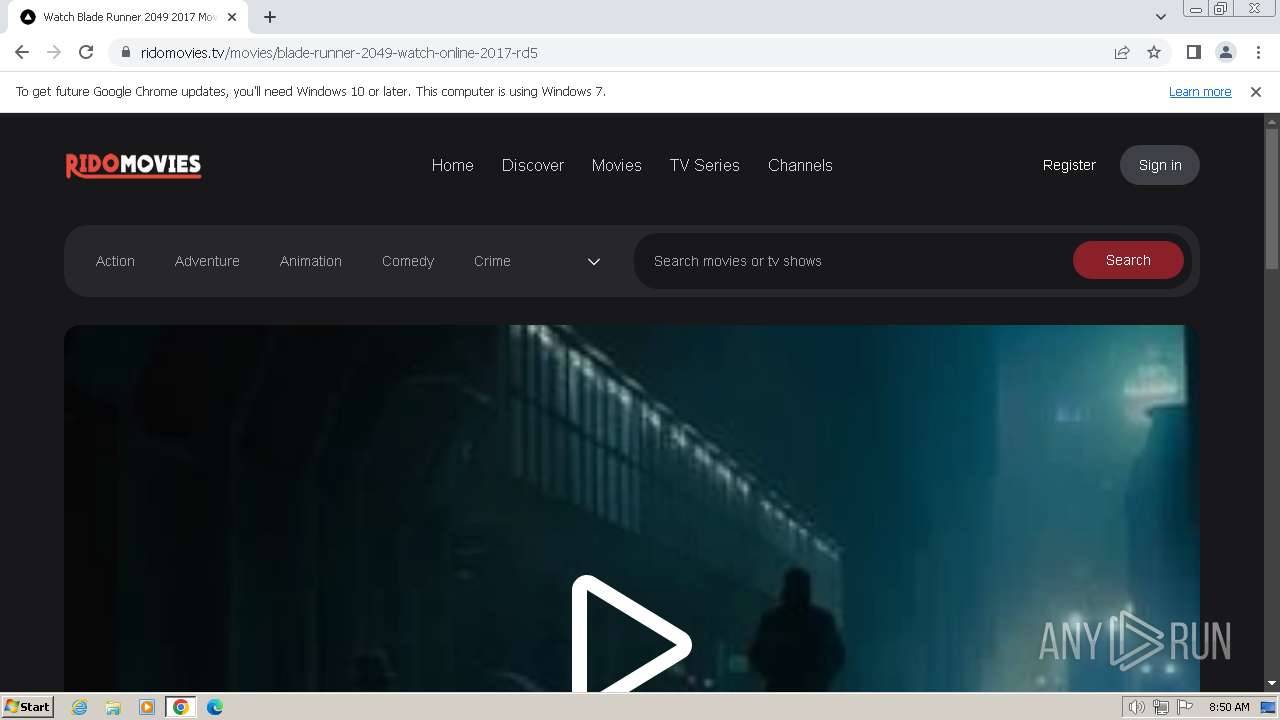Click the system clock 8:50 AM
The height and width of the screenshot is (720, 1280).
[x=1229, y=707]
